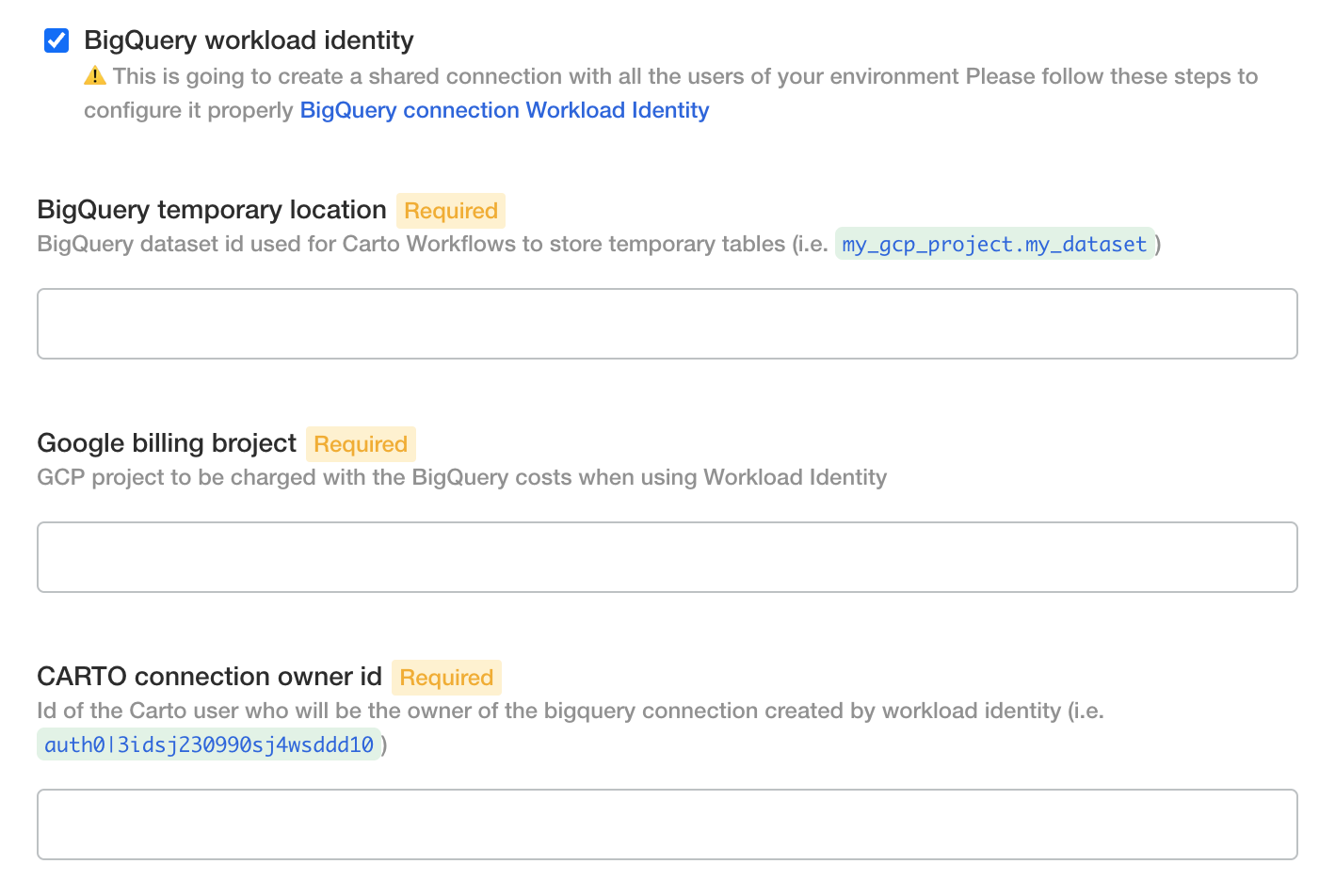Click the "configure it properly" text

188,110
